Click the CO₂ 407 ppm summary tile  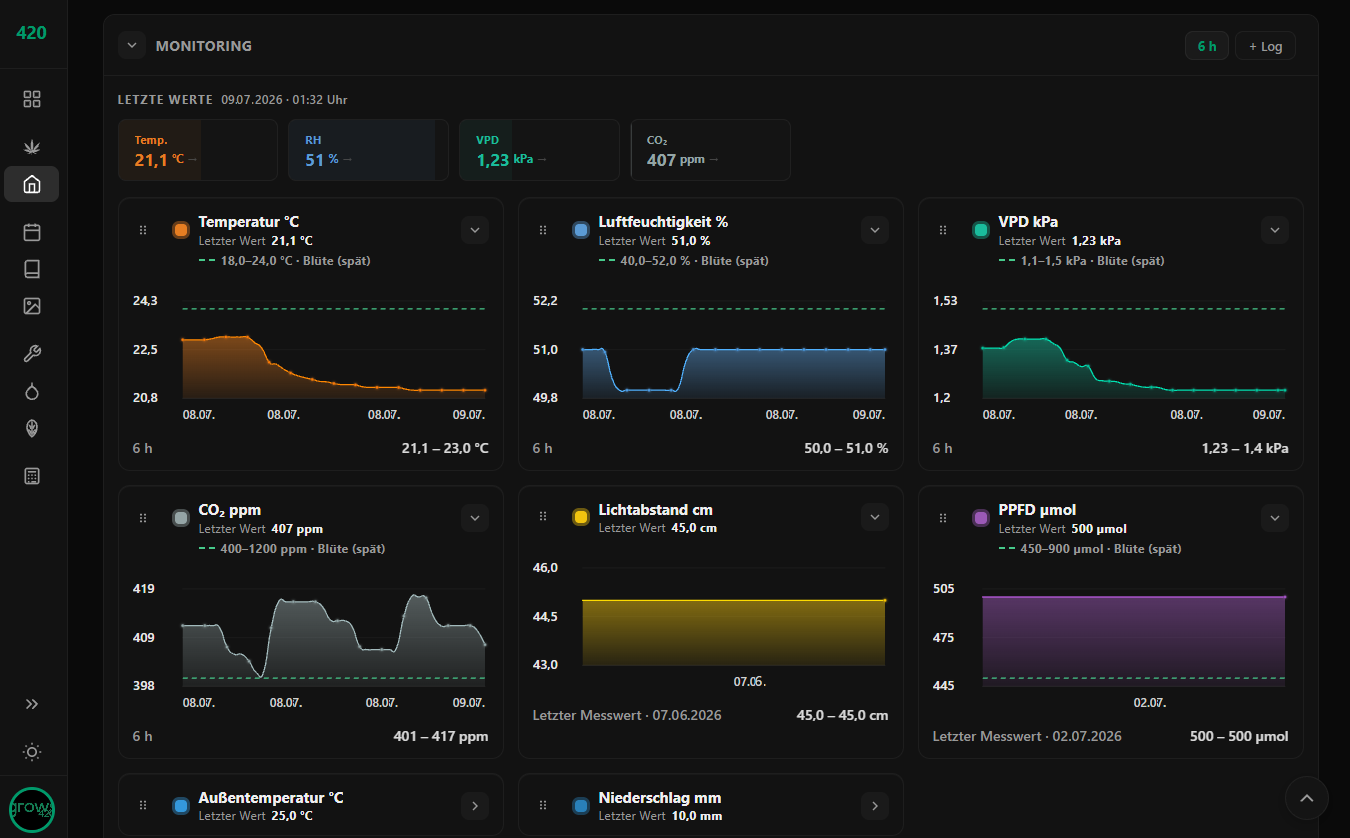pyautogui.click(x=710, y=150)
